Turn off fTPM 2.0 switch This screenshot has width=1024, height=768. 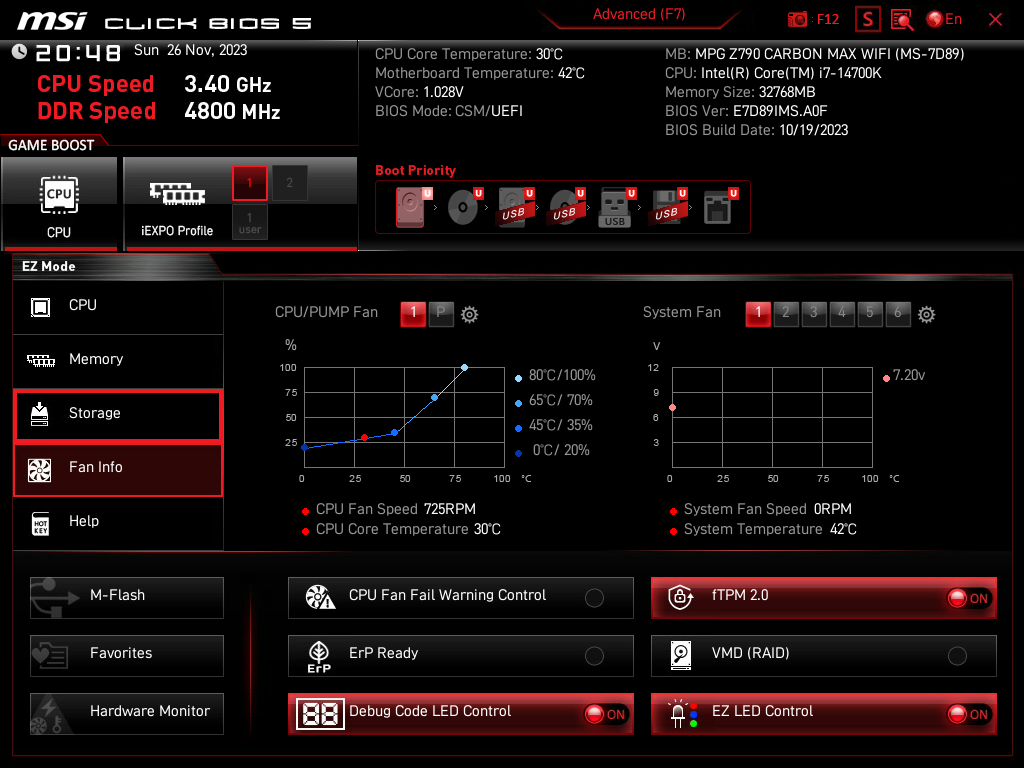(969, 598)
